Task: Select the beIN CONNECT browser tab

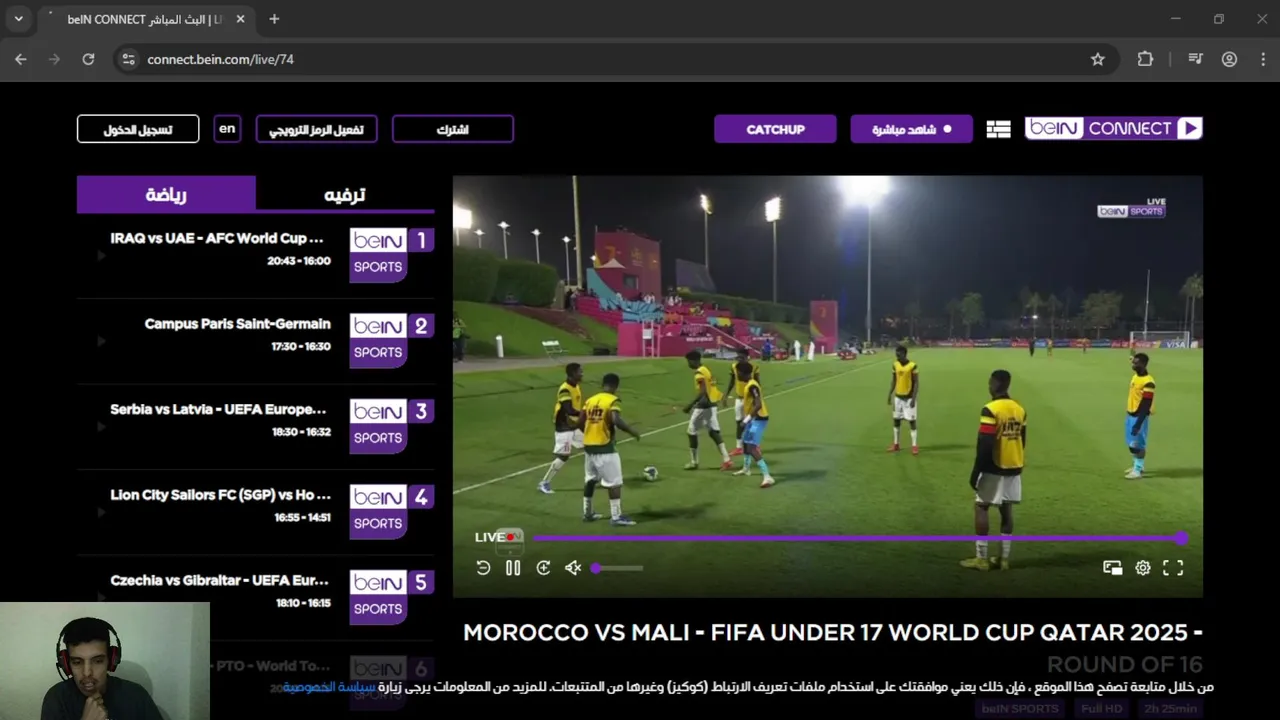Action: click(145, 19)
